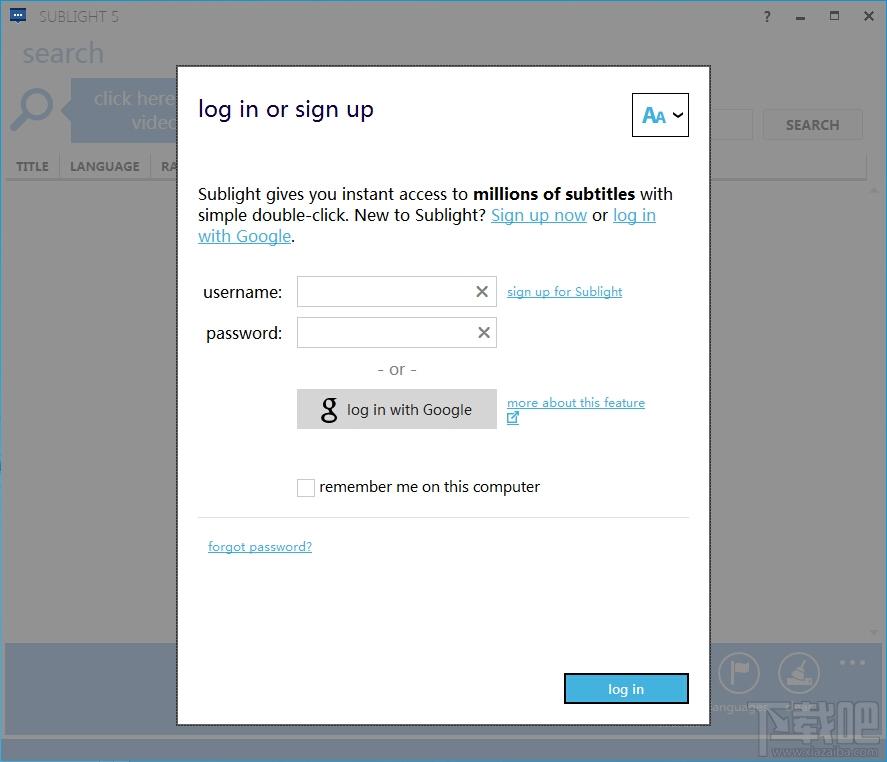Enable remember me on this computer checkbox
Screen dimensions: 887x762
[306, 488]
